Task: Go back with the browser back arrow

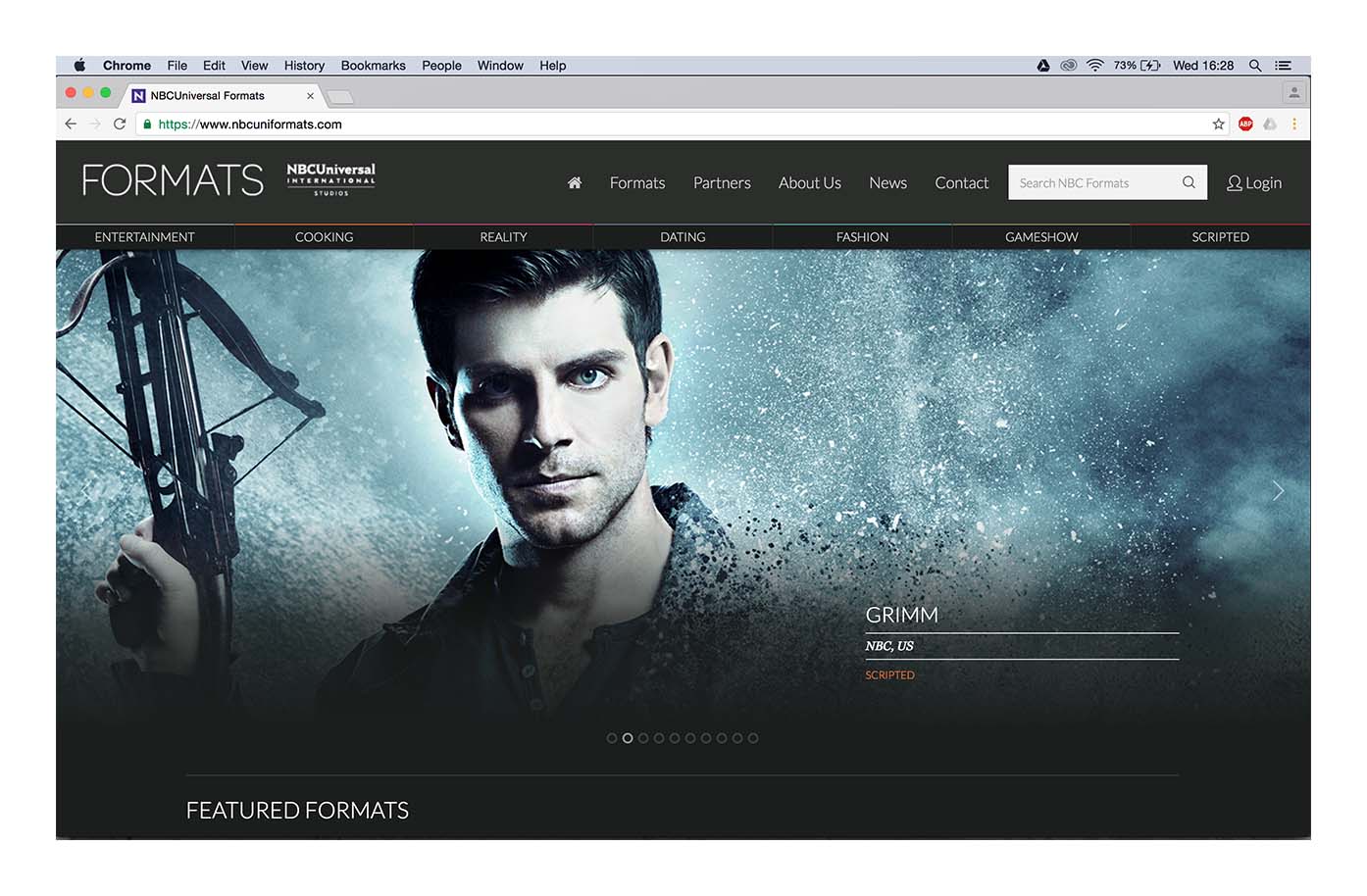Action: pyautogui.click(x=71, y=124)
